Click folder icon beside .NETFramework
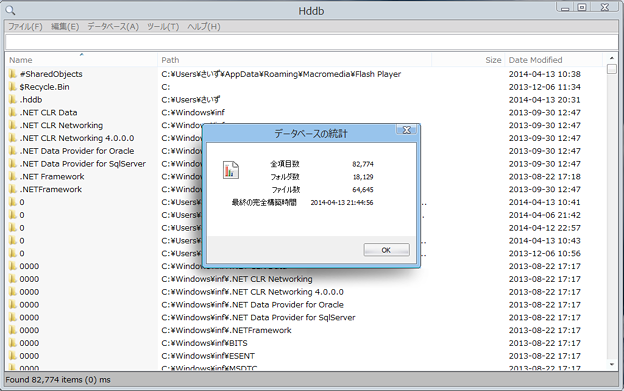Screen dimensions: 624x391 tap(13, 189)
